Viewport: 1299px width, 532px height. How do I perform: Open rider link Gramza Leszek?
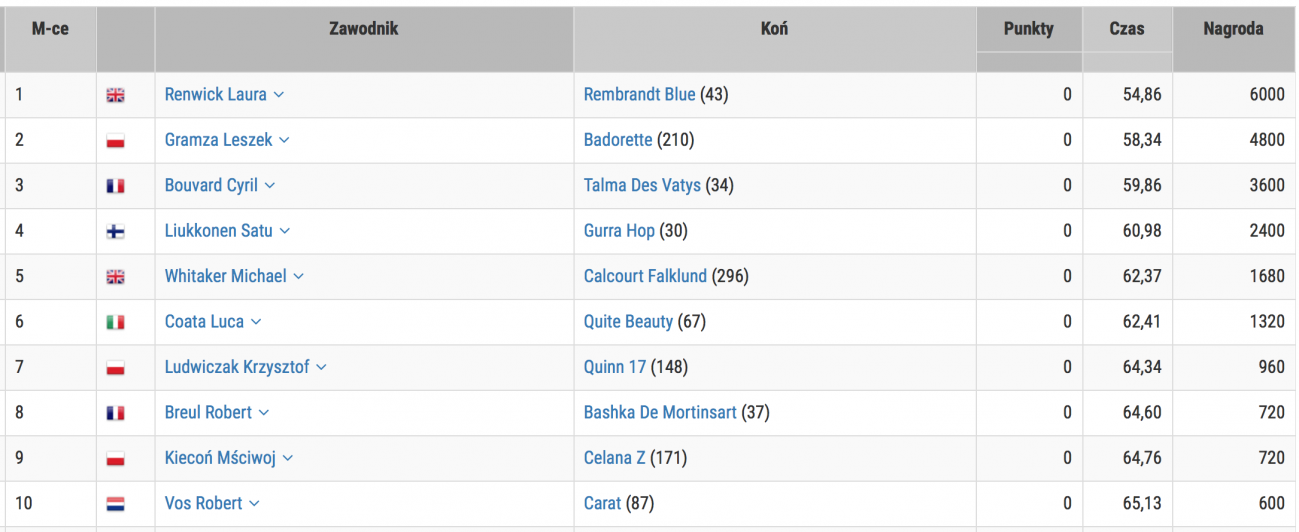pos(218,140)
